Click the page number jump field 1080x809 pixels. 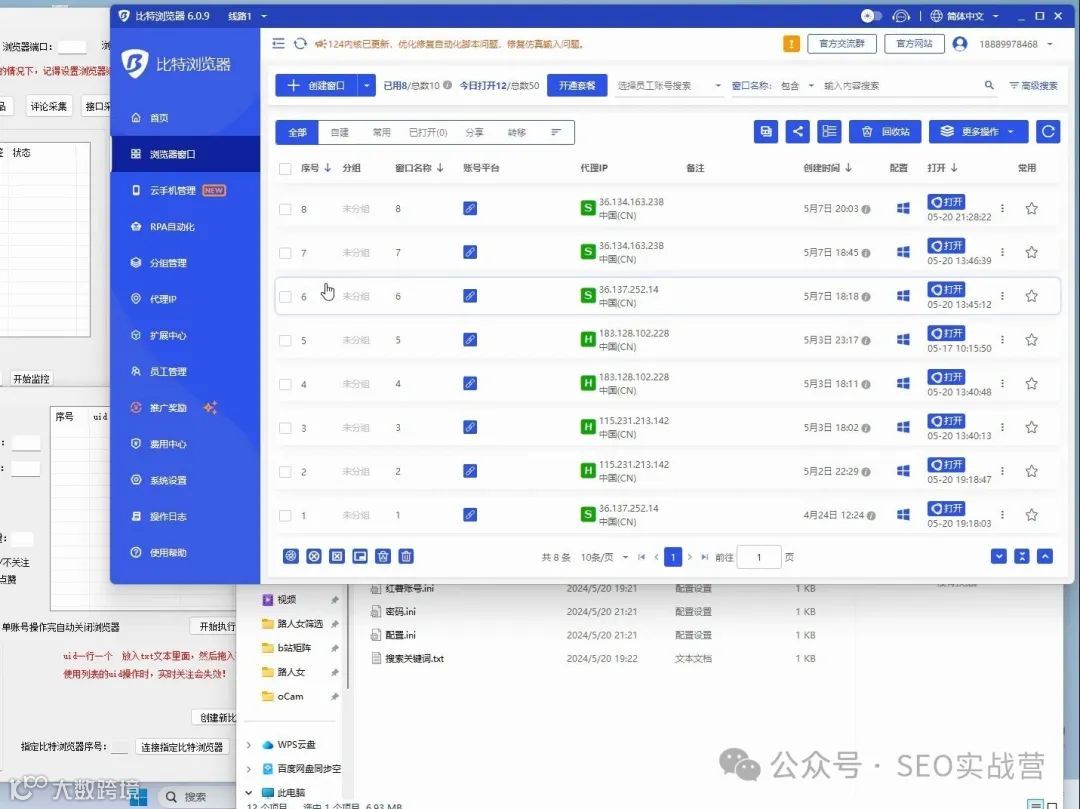759,557
